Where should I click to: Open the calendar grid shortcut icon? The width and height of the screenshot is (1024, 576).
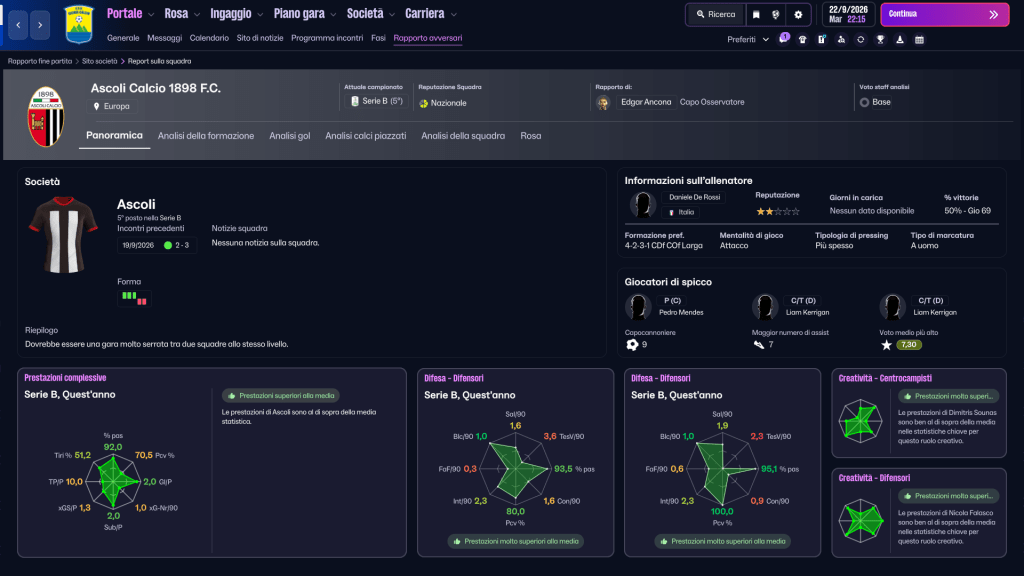click(920, 40)
